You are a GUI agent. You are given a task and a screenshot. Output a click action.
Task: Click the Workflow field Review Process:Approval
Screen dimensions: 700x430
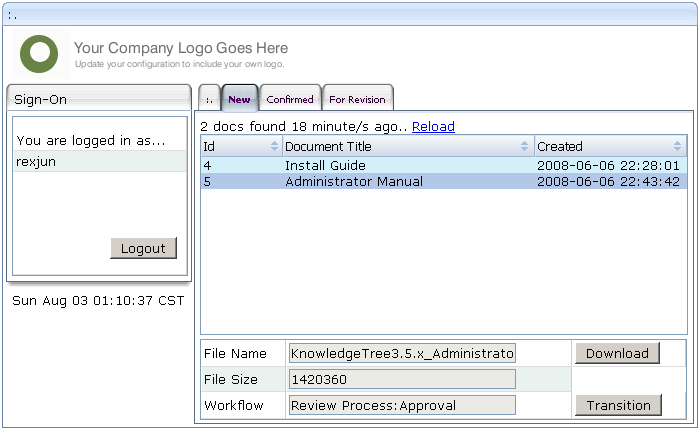[x=402, y=405]
